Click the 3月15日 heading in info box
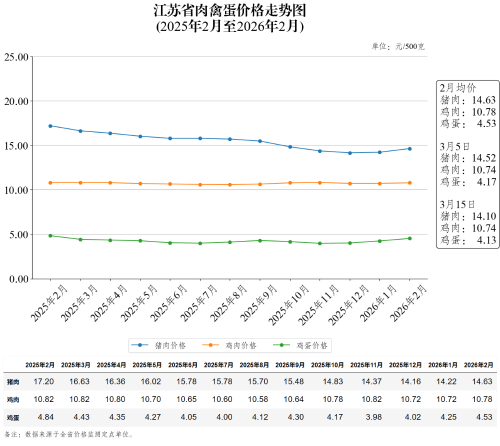This screenshot has width=500, height=446. pyautogui.click(x=457, y=204)
